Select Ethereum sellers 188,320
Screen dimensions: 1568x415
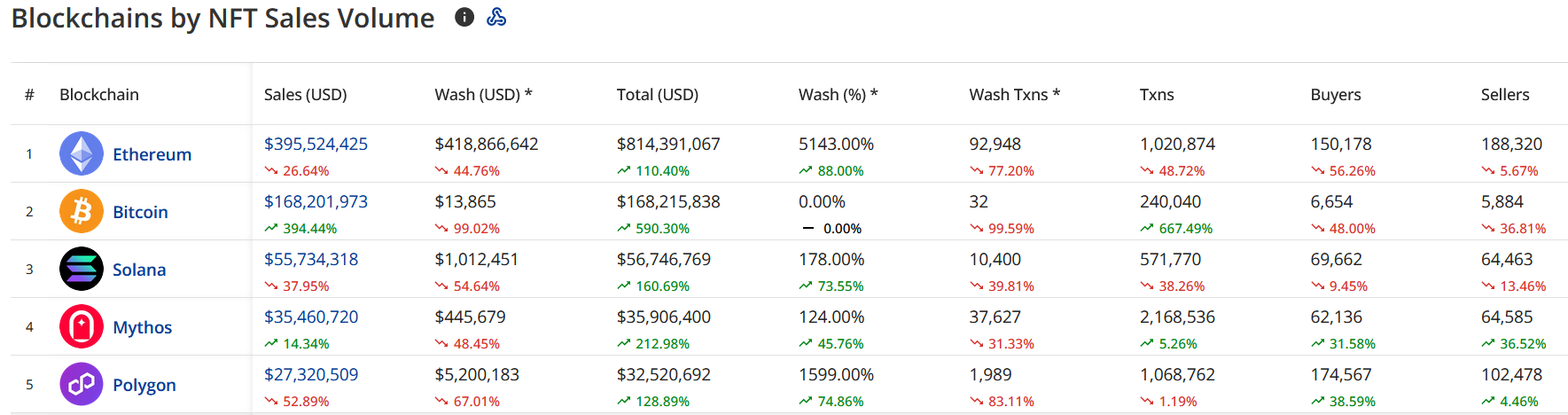(1511, 144)
